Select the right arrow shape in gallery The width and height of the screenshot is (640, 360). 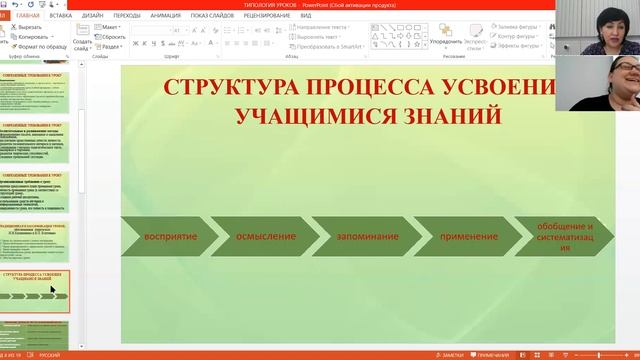[x=400, y=36]
